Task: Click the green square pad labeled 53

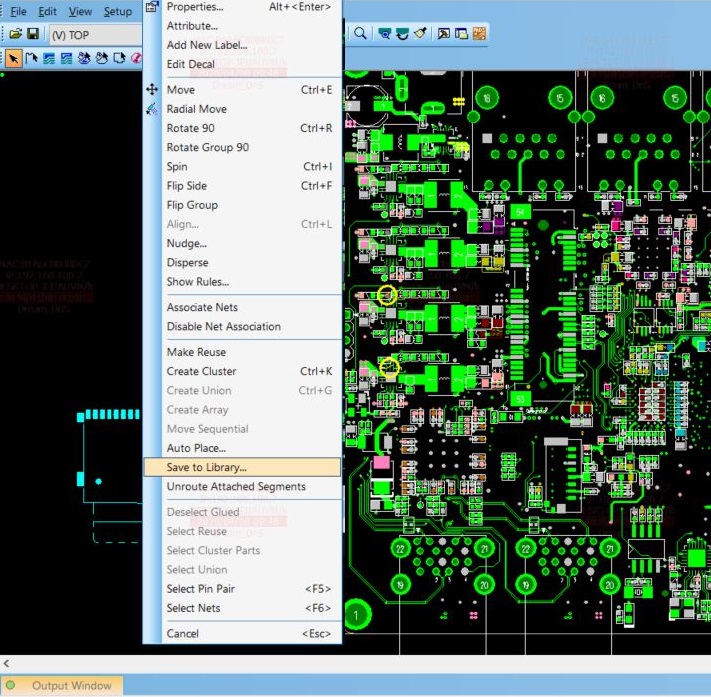Action: [520, 399]
